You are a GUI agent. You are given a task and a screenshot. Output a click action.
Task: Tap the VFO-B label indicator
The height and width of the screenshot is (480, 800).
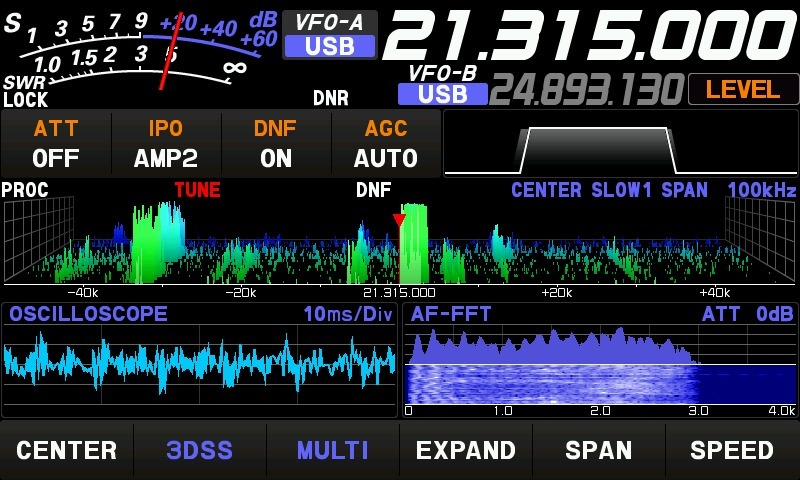pos(443,73)
